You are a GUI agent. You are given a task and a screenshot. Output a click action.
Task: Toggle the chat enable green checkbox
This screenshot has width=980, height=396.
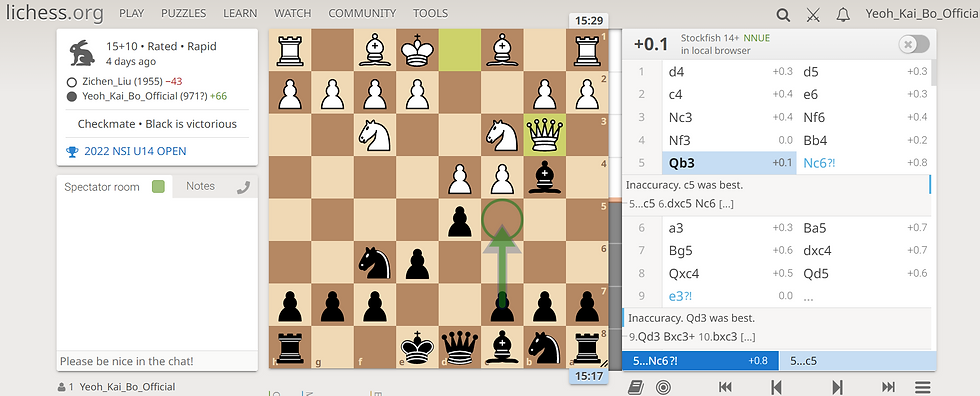pyautogui.click(x=158, y=186)
